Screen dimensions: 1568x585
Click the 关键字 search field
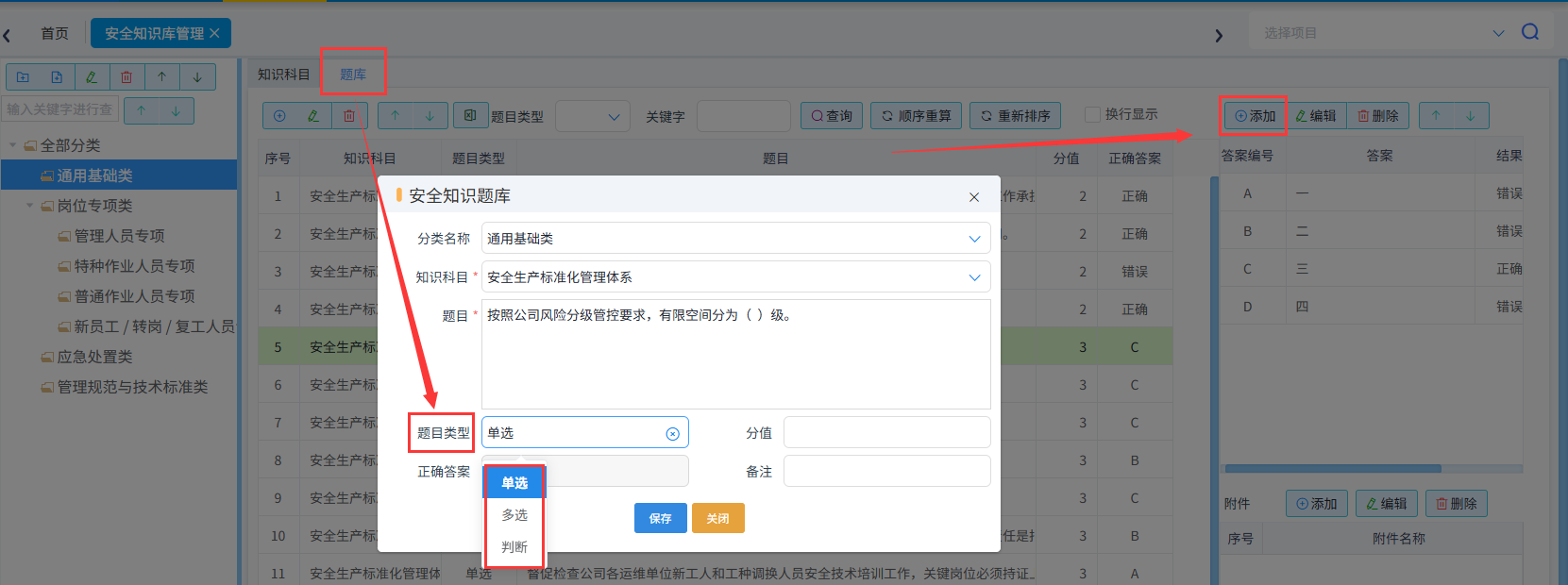[743, 116]
